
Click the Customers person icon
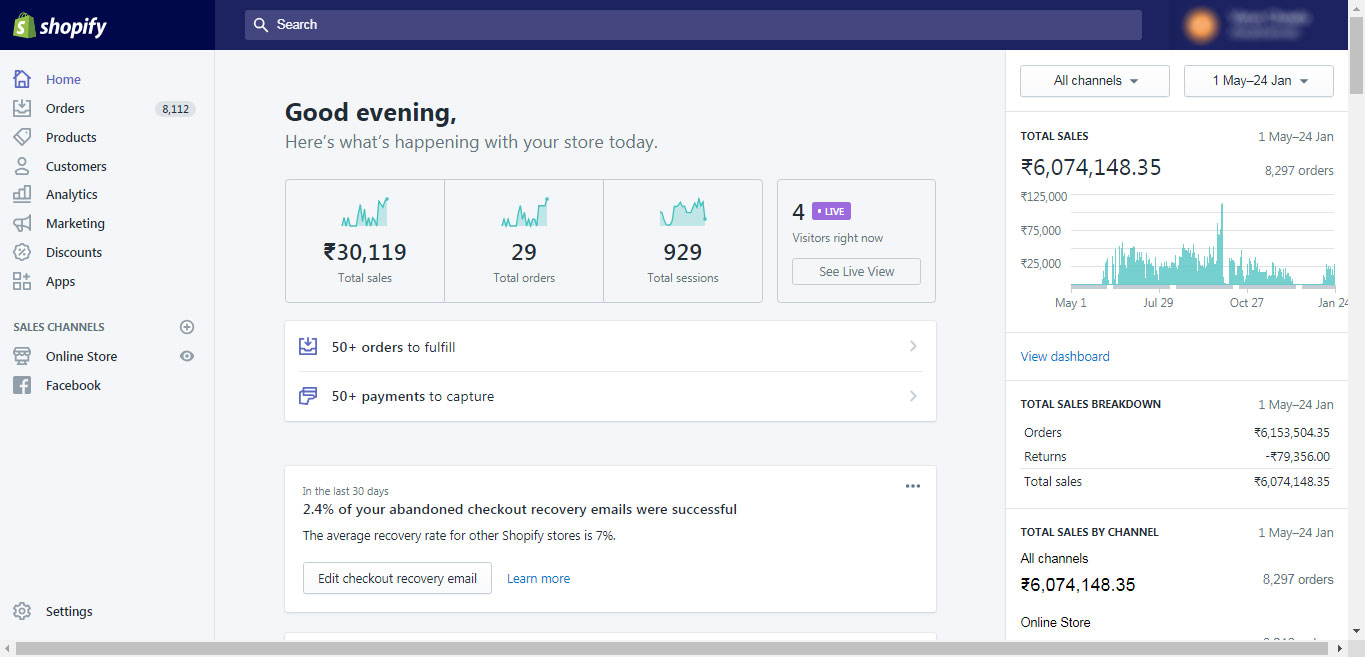pos(22,166)
